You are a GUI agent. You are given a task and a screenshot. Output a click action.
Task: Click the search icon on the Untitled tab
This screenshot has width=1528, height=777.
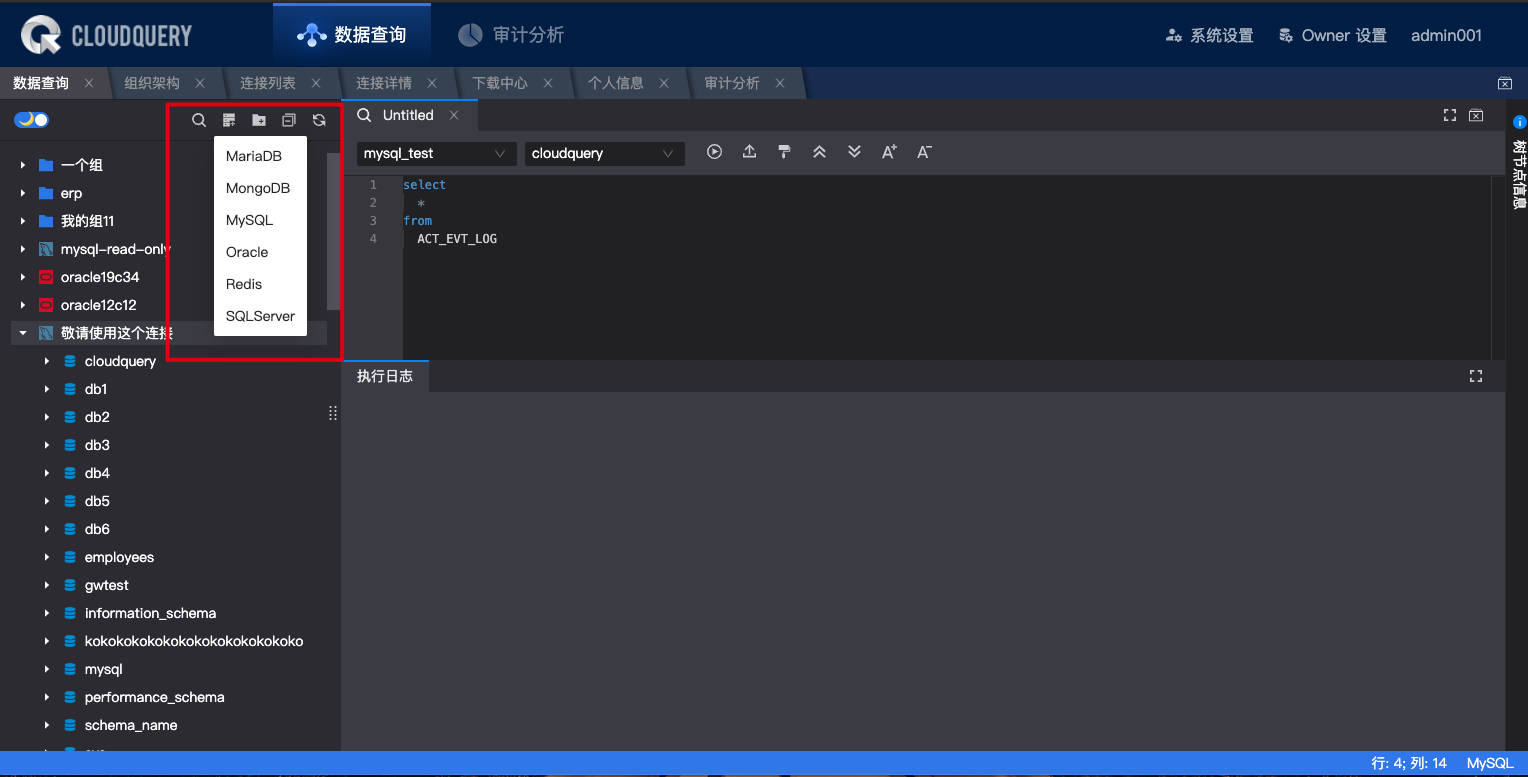[364, 115]
